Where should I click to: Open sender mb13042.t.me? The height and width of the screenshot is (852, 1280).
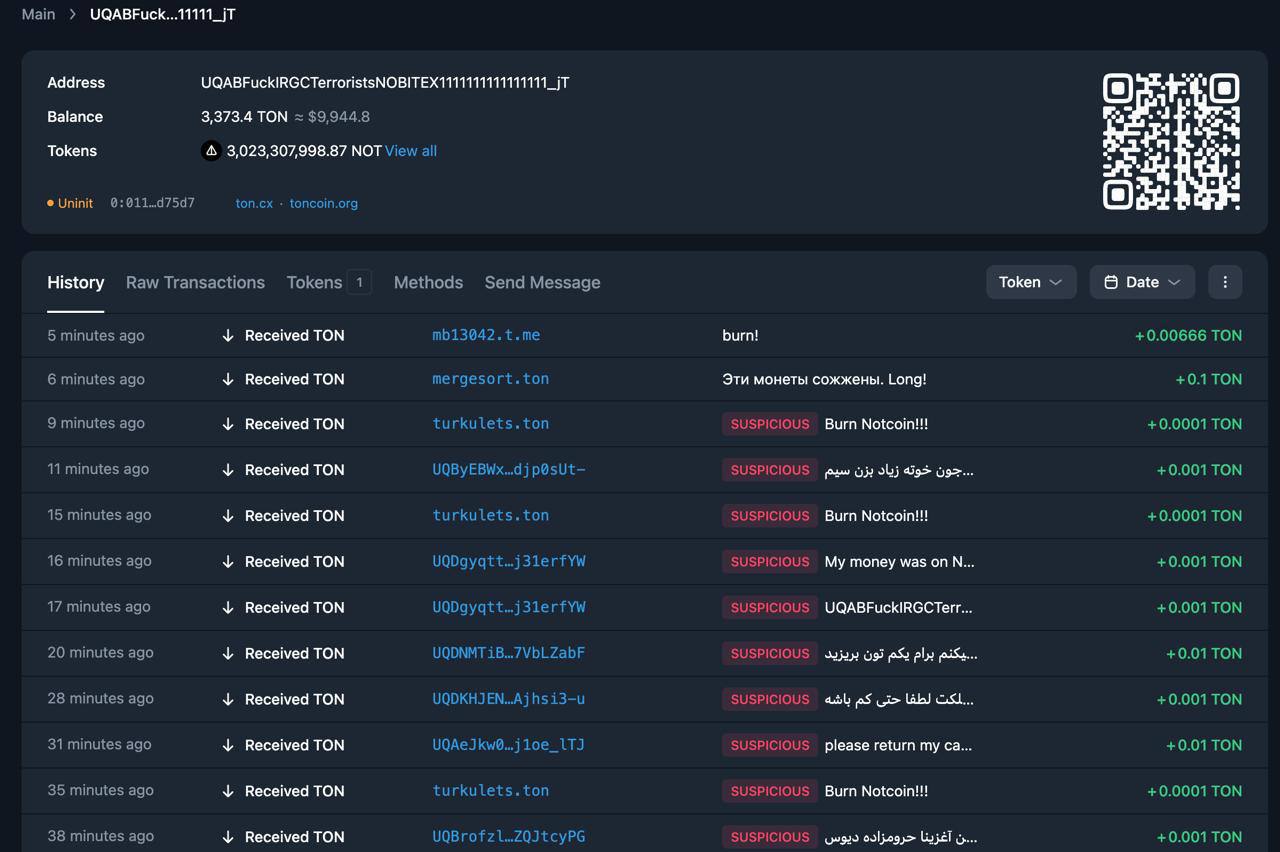486,335
